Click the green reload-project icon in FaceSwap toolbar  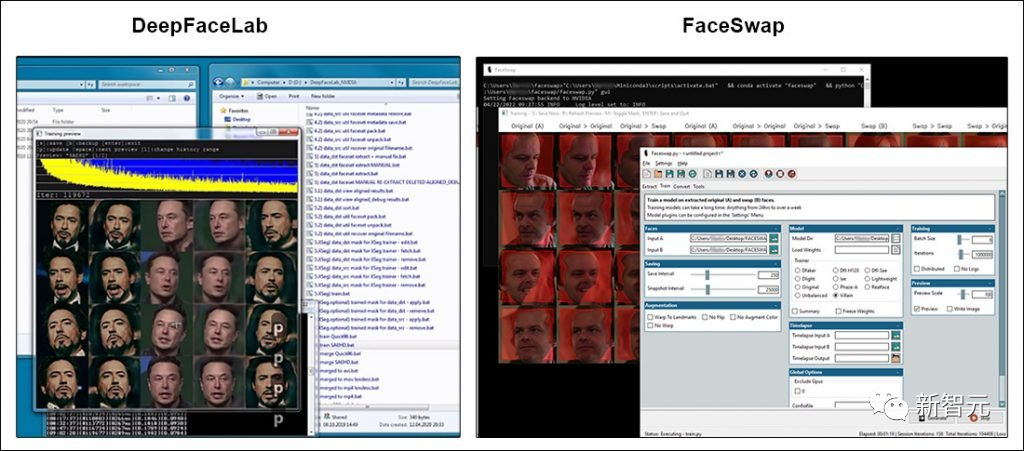[x=692, y=174]
